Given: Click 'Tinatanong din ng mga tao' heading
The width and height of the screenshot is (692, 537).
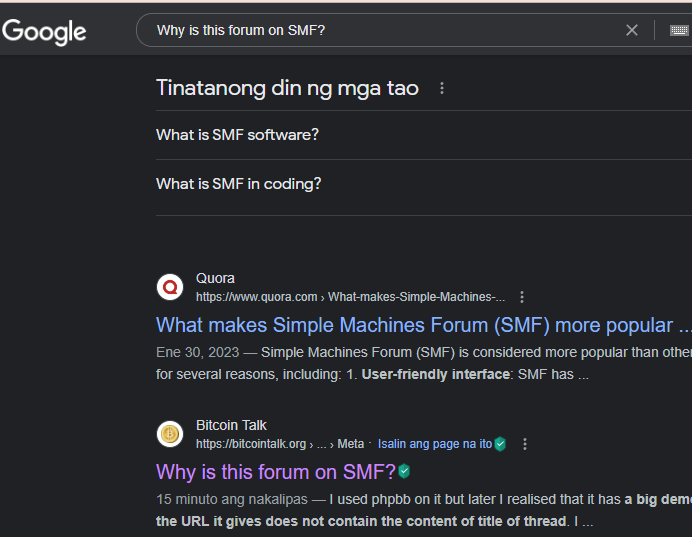Looking at the screenshot, I should [287, 88].
